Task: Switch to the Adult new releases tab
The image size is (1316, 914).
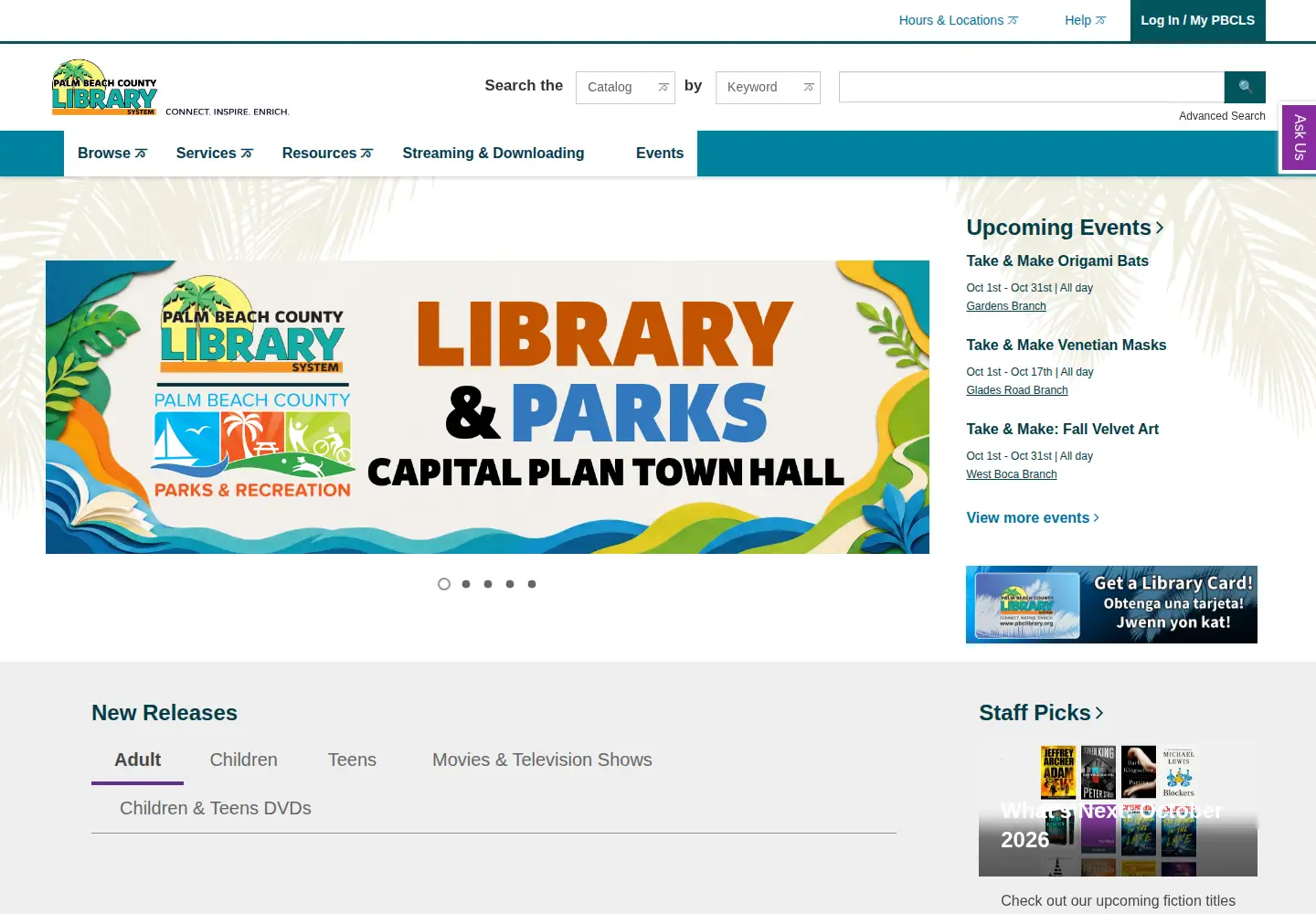Action: point(137,760)
